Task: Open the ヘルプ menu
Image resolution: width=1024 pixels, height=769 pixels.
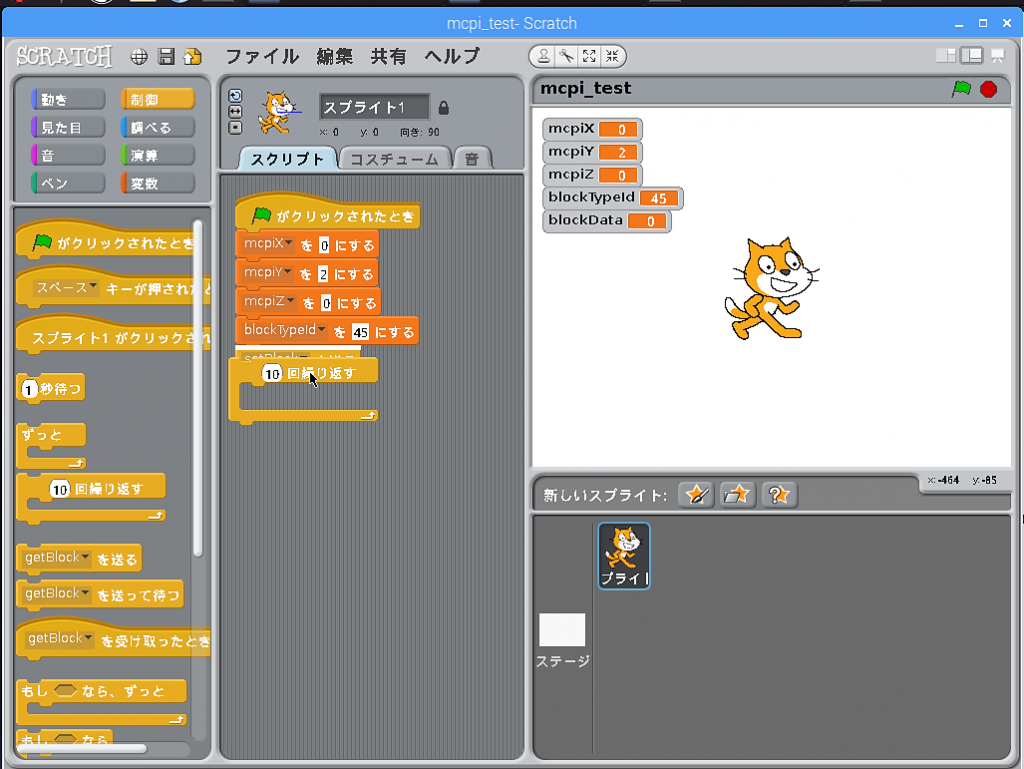Action: click(x=452, y=57)
